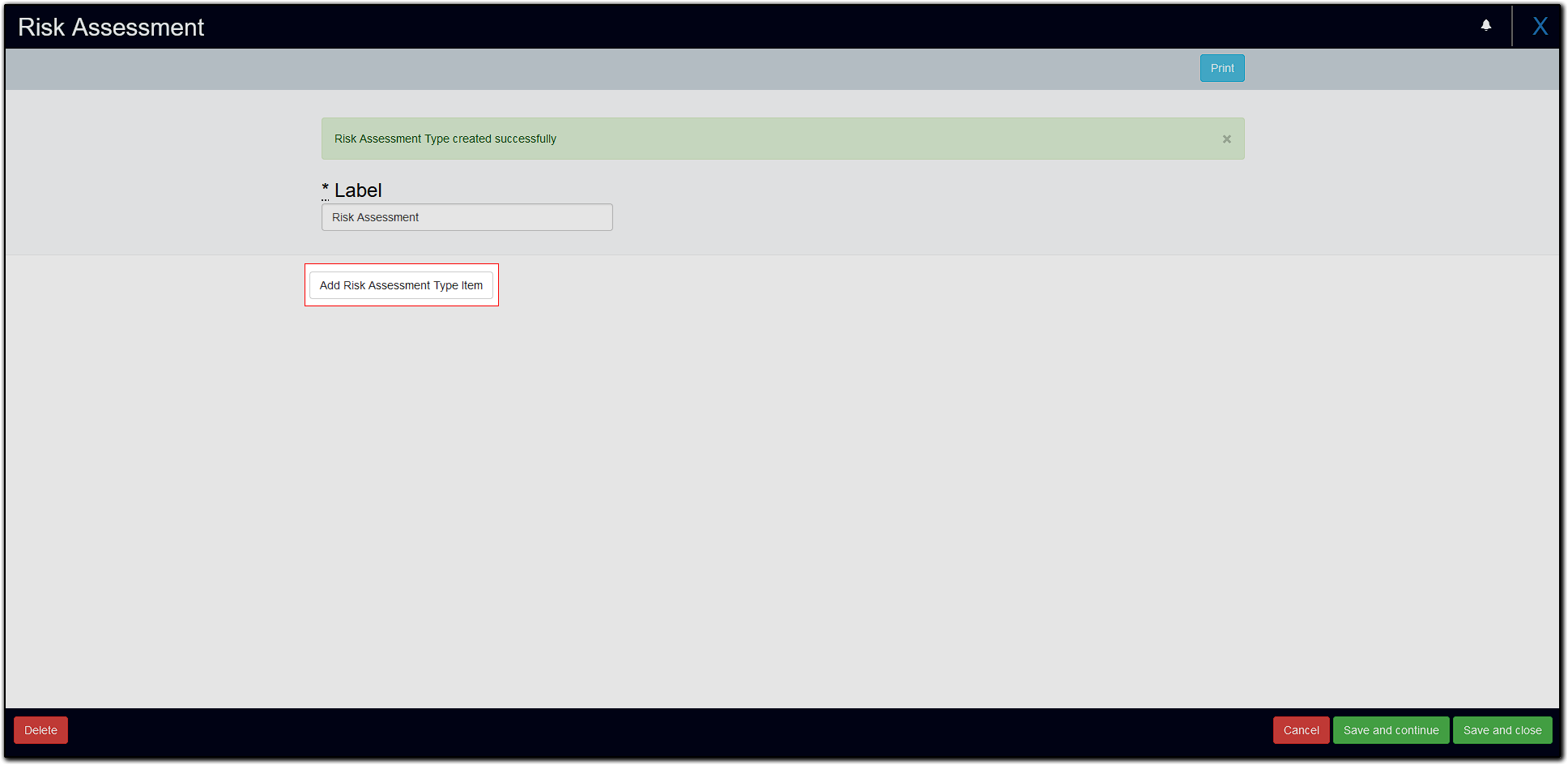
Task: Cancel editing the risk assessment
Action: coord(1301,730)
